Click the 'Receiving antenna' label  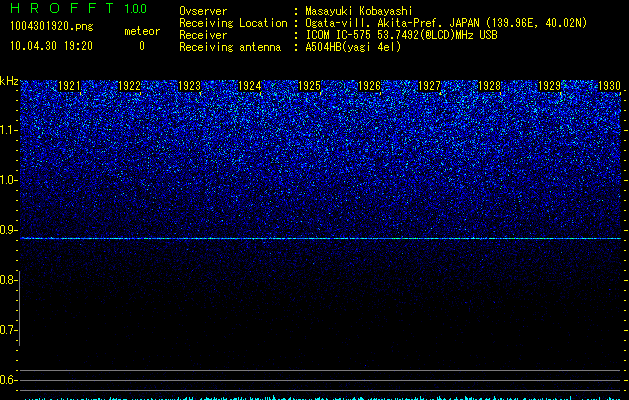coord(230,47)
